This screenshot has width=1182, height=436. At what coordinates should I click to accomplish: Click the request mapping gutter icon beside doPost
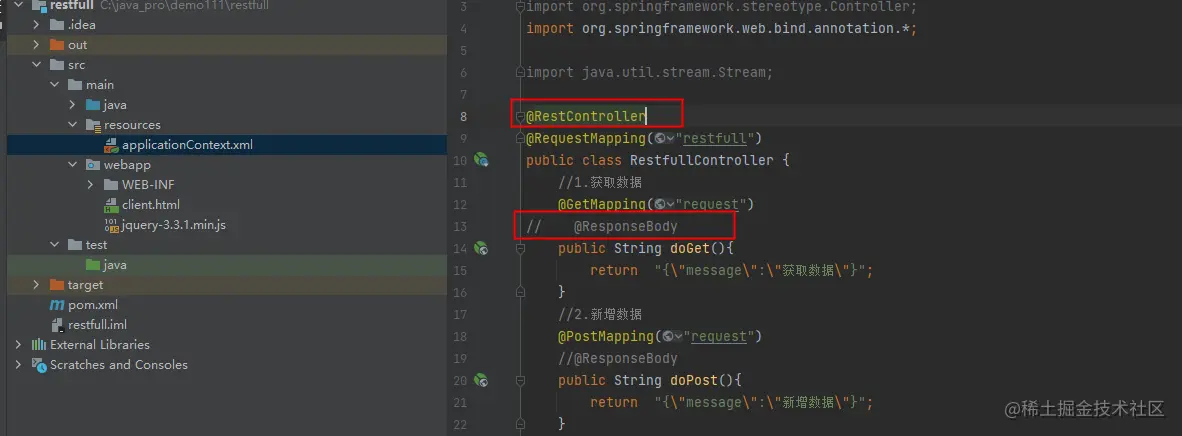tap(481, 380)
